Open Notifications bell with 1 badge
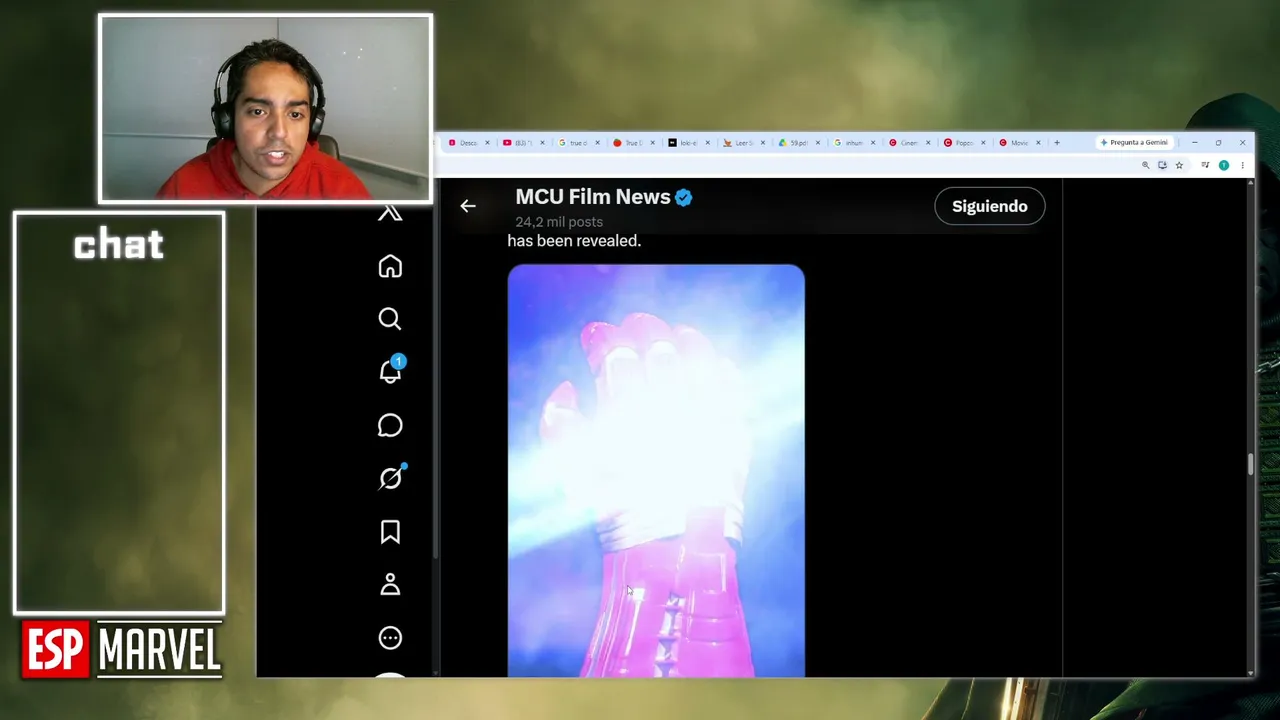This screenshot has width=1280, height=720. pyautogui.click(x=390, y=371)
